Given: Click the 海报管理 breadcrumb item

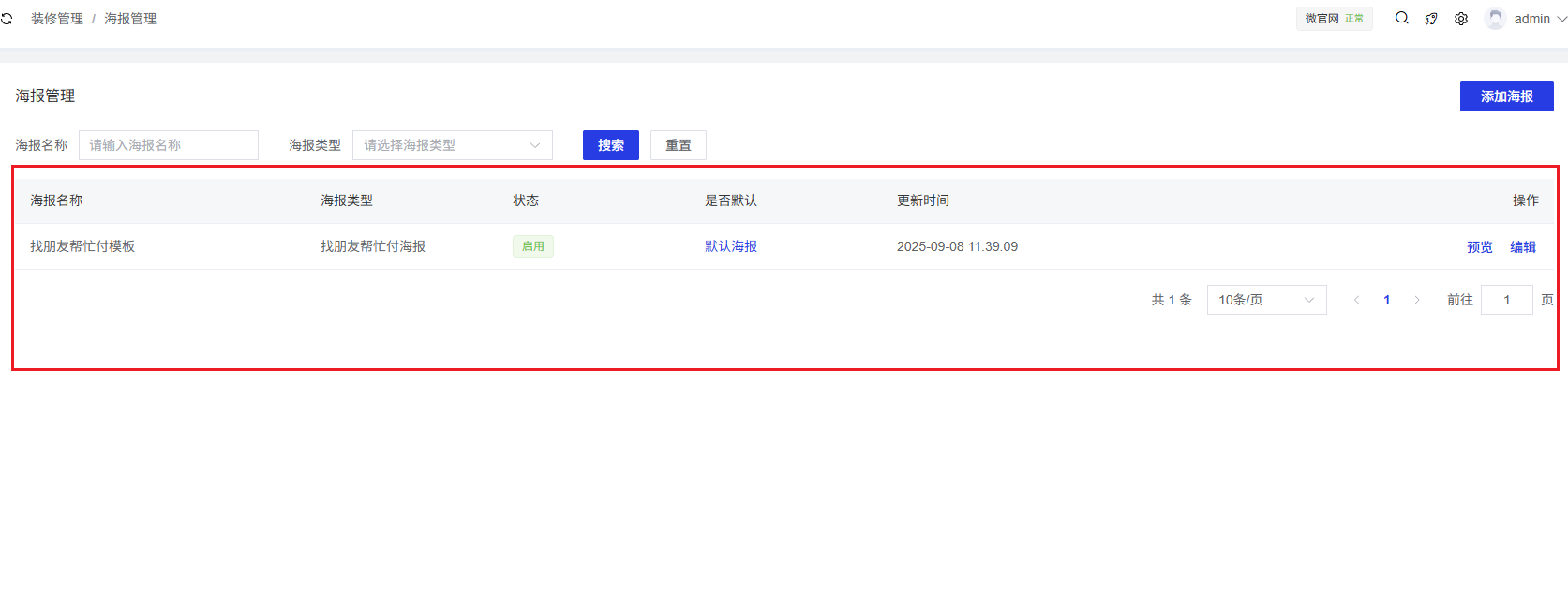Looking at the screenshot, I should (x=130, y=19).
